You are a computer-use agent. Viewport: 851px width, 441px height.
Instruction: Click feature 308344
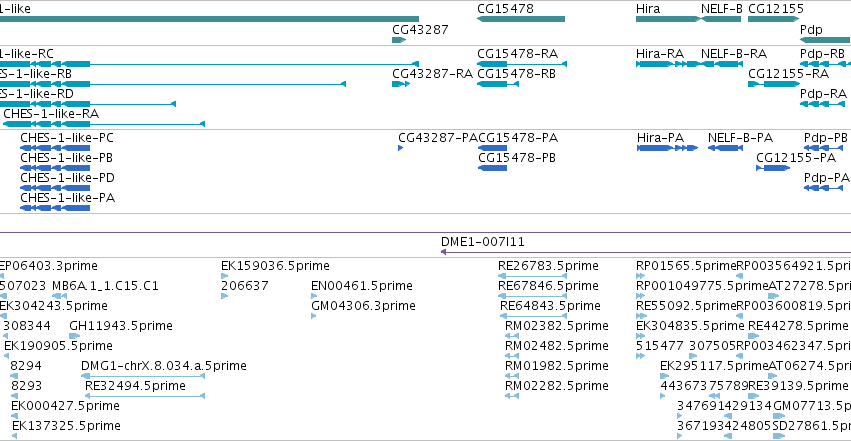pos(5,336)
